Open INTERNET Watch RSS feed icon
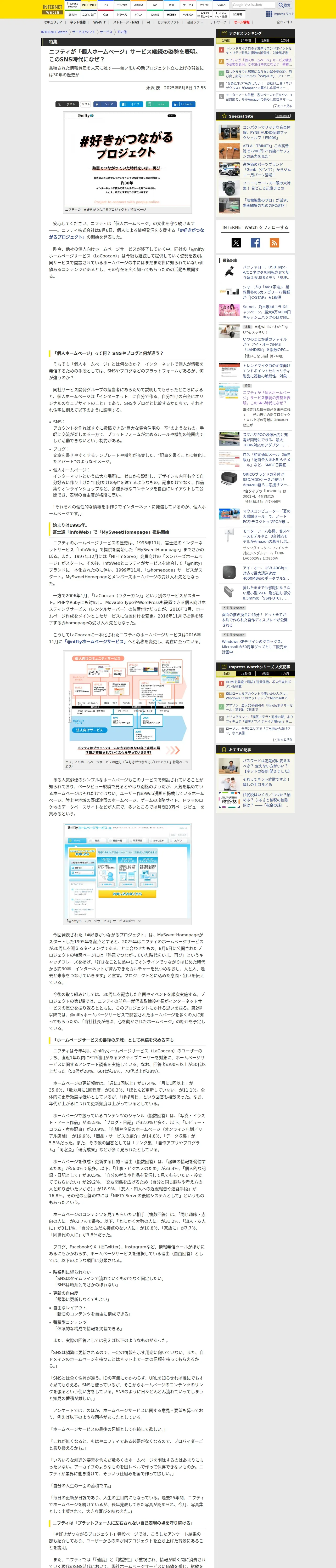 275,243
